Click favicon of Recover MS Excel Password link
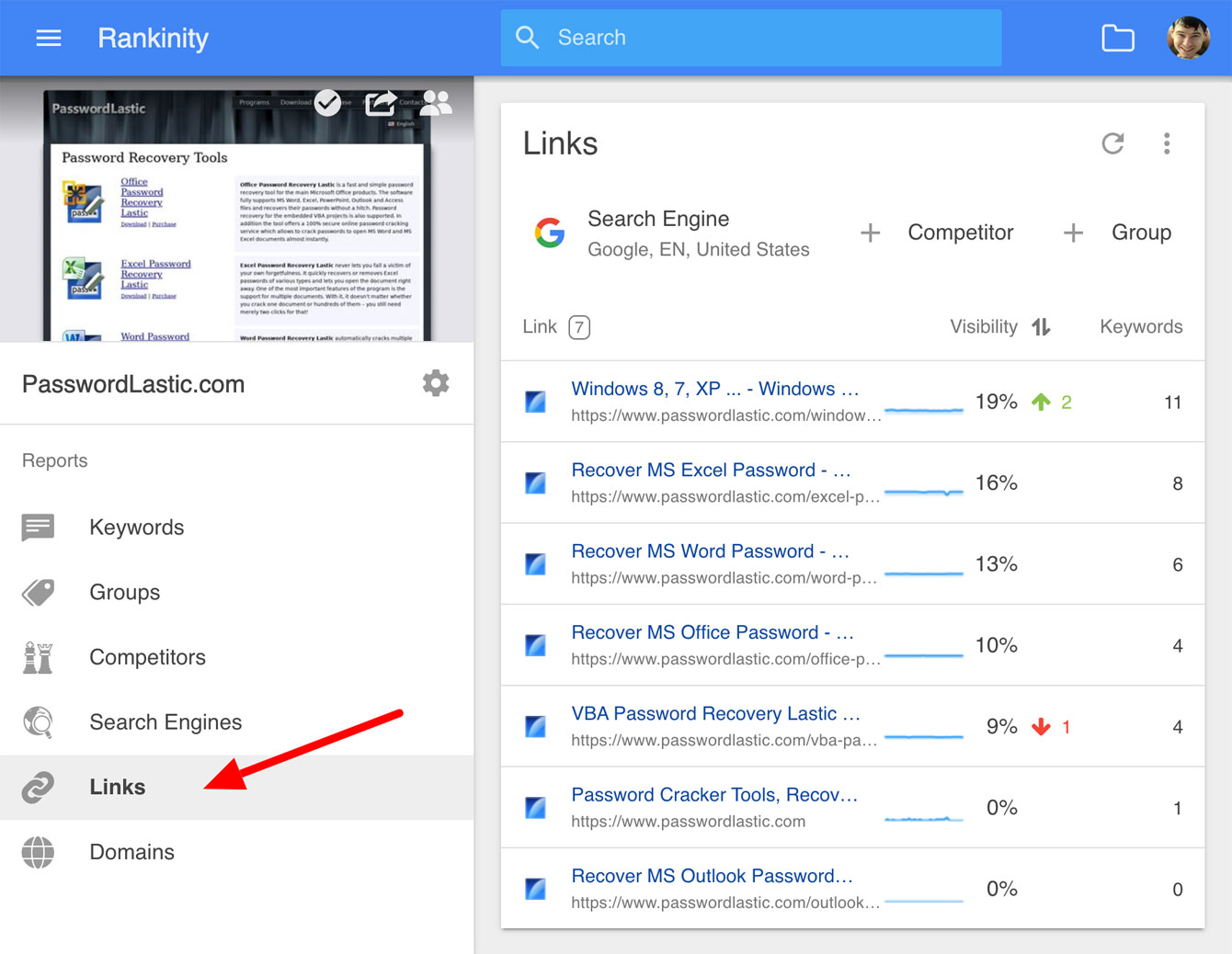The height and width of the screenshot is (954, 1232). (x=535, y=483)
